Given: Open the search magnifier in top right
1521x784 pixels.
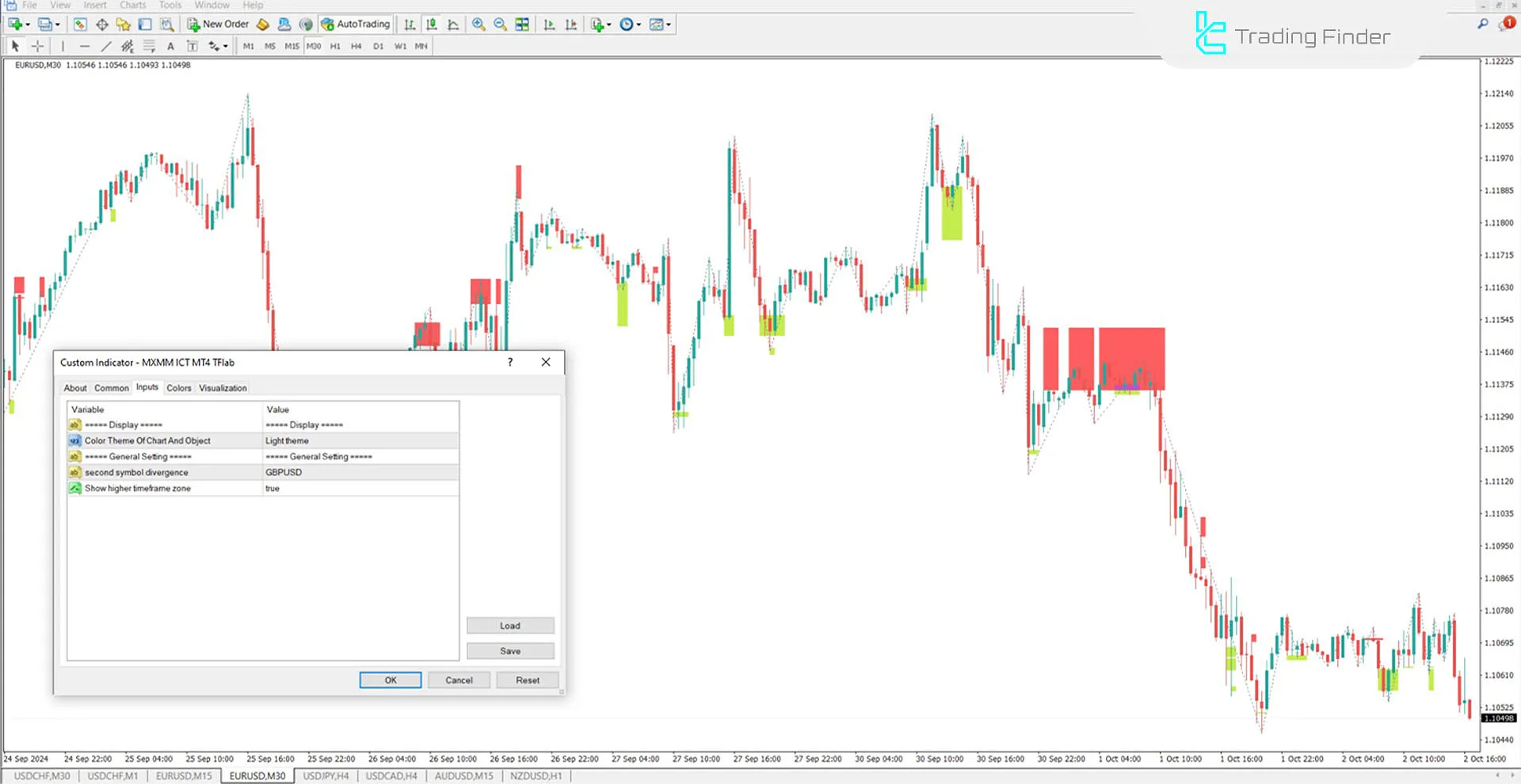Looking at the screenshot, I should click(x=1482, y=25).
